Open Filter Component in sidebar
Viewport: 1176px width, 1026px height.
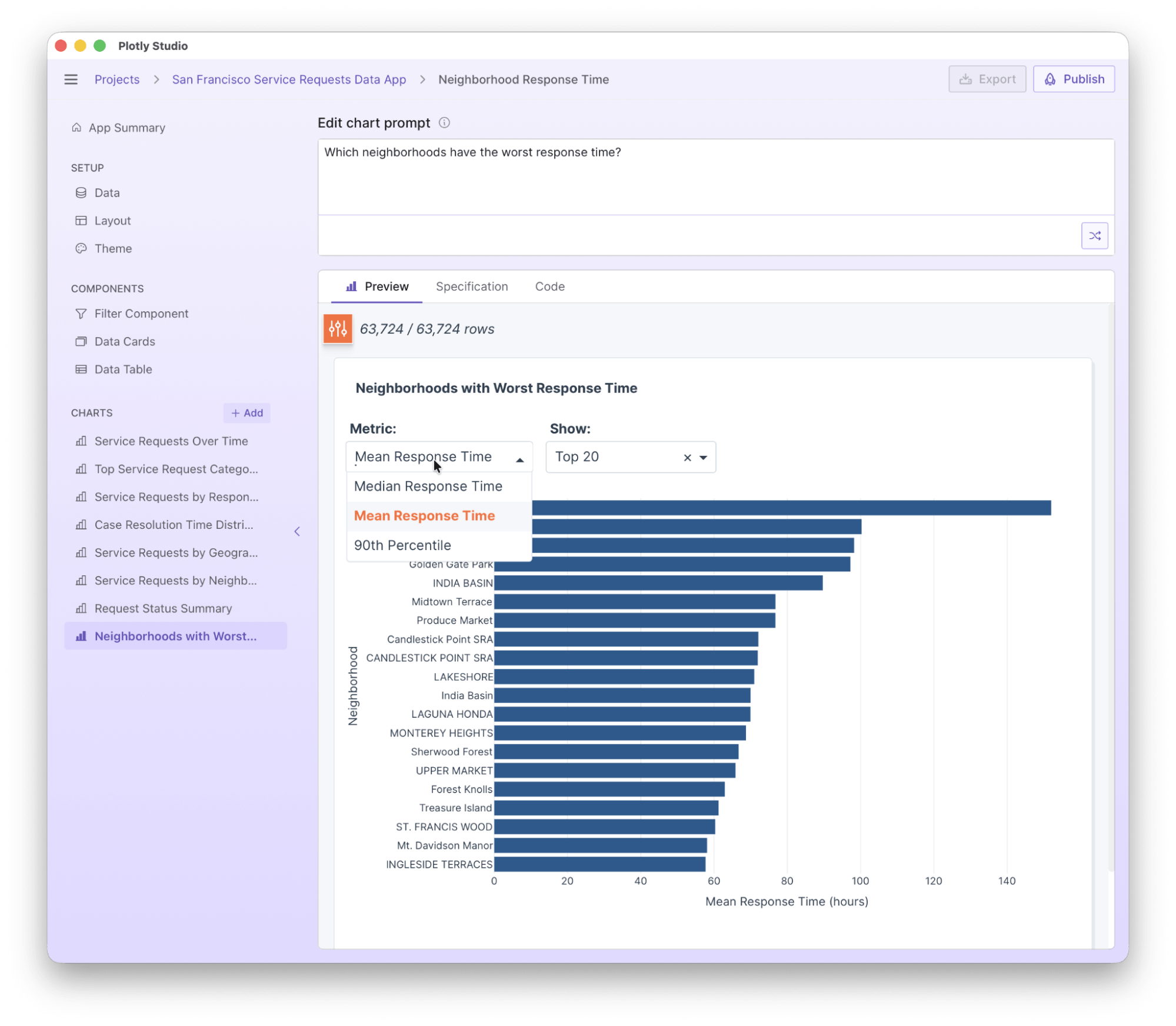pyautogui.click(x=141, y=314)
